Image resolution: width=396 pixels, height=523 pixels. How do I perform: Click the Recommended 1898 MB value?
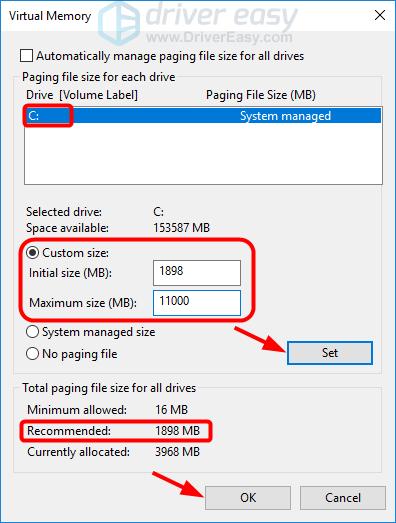pos(177,431)
